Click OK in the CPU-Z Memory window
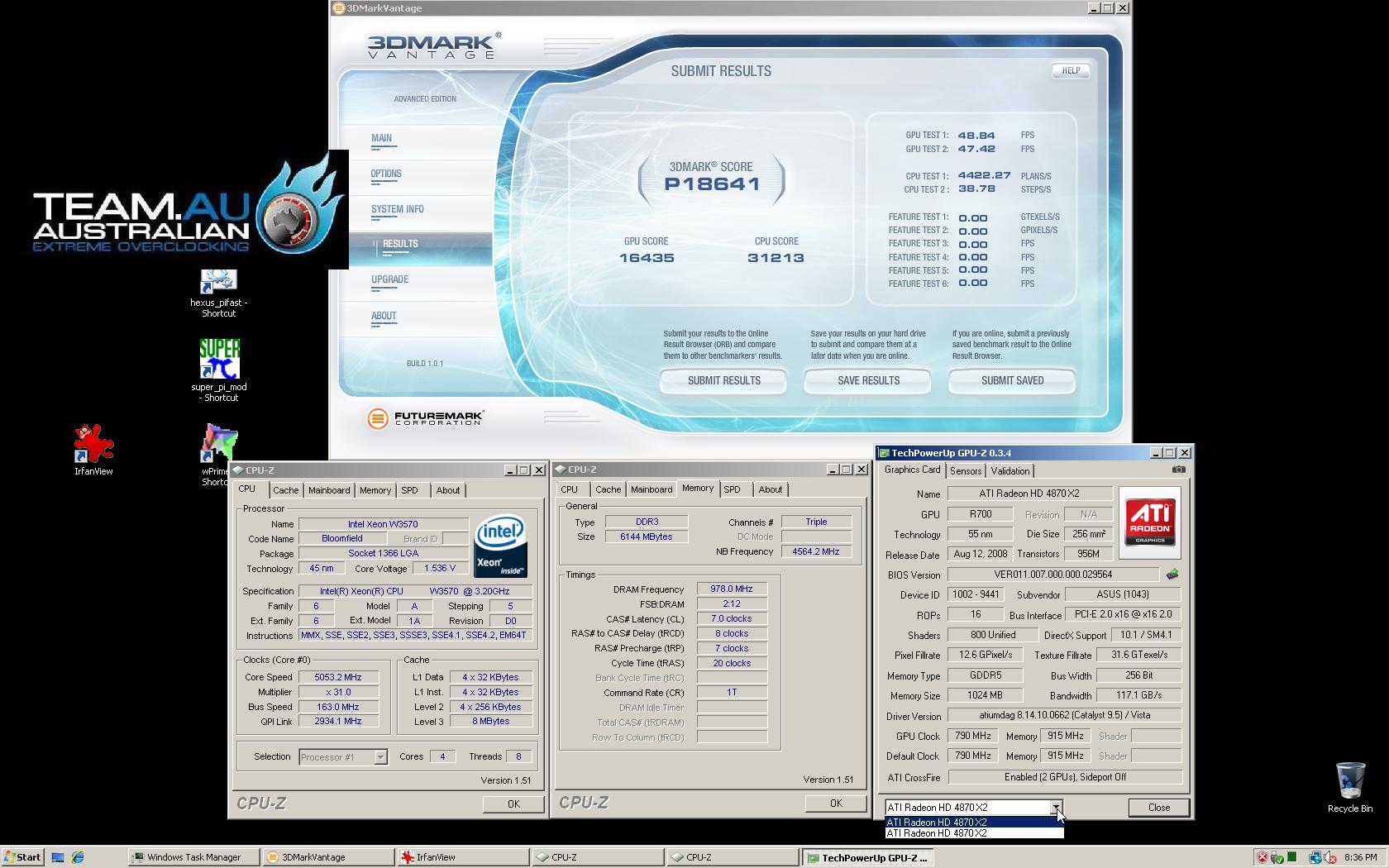Screen dimensions: 1389x868 coord(836,803)
